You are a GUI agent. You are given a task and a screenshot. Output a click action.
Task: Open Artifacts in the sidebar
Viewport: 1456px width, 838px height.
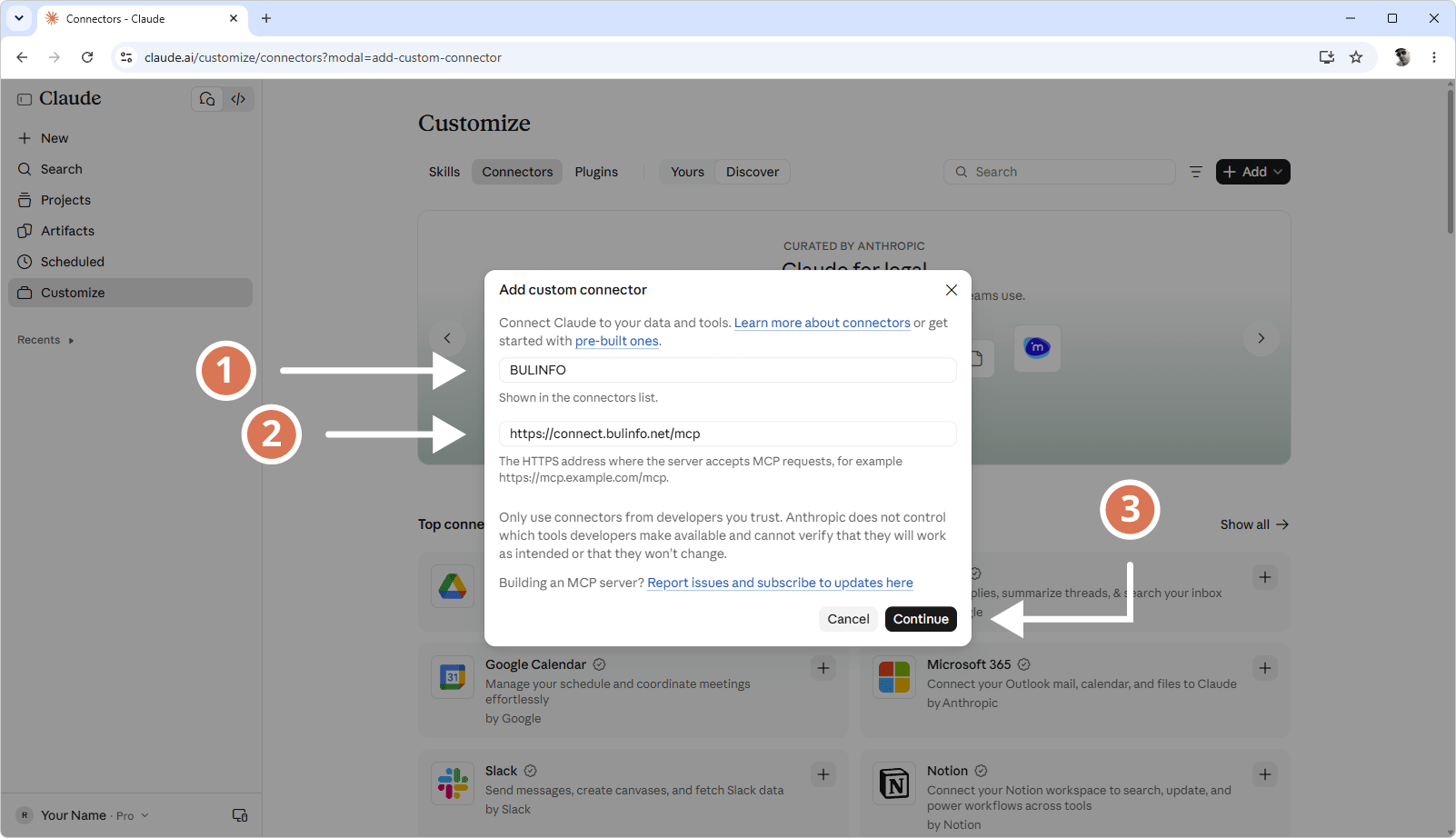pos(131,231)
